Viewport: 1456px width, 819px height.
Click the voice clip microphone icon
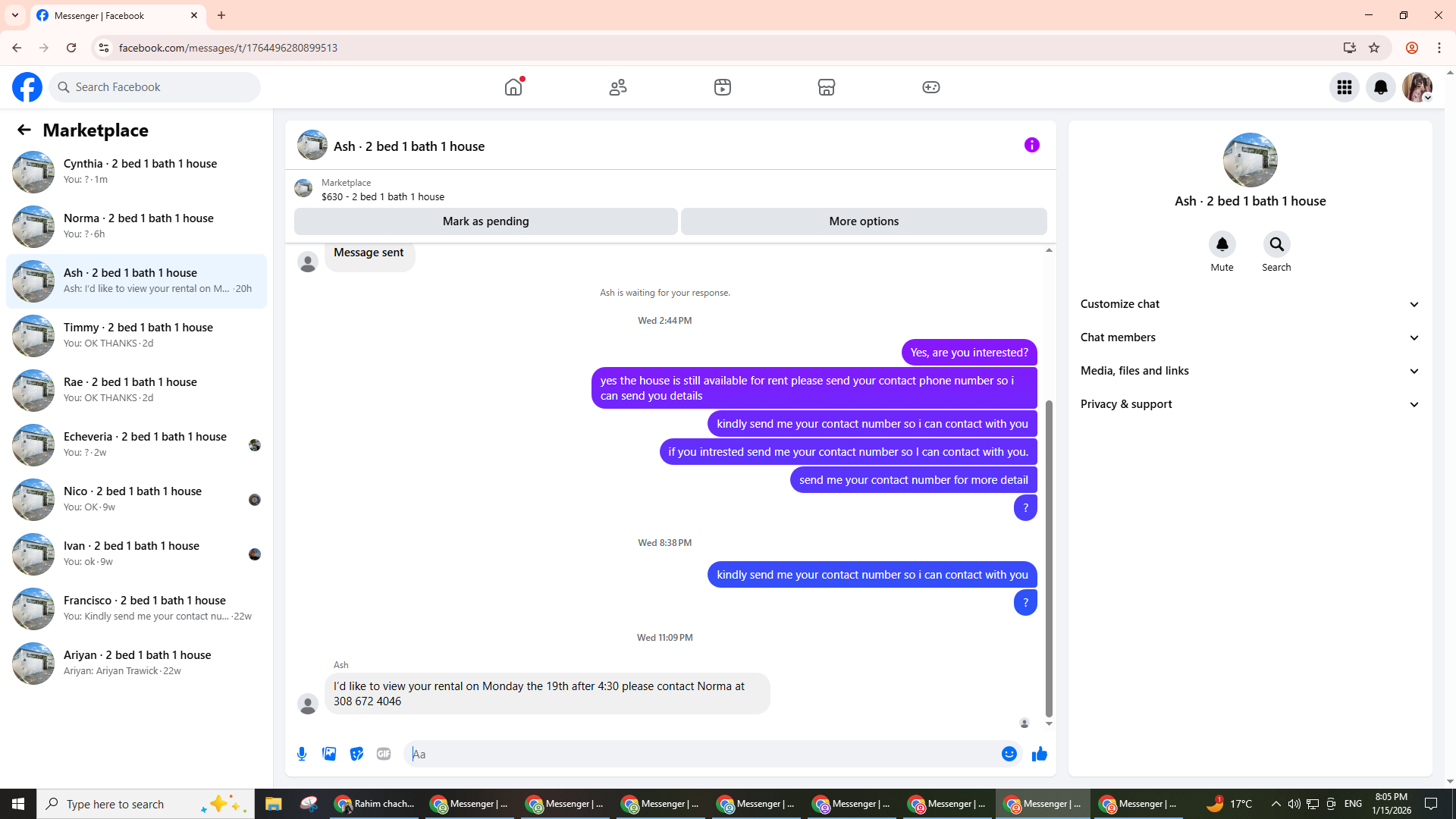pyautogui.click(x=302, y=754)
